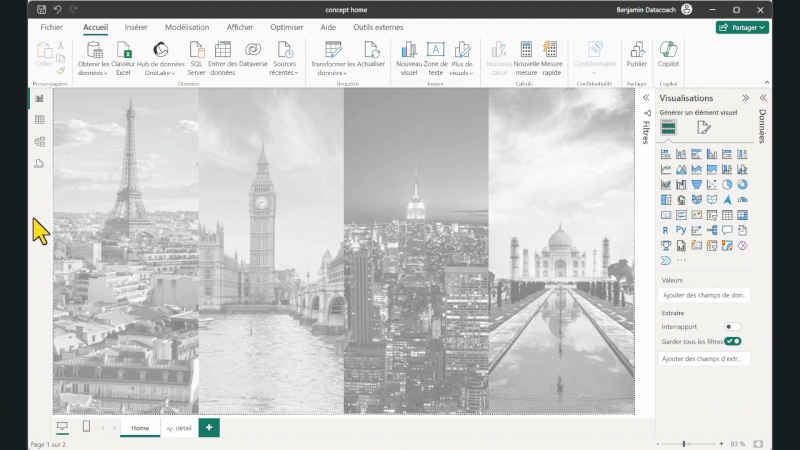Expand the Données pane
Viewport: 800px width, 450px height.
point(763,98)
